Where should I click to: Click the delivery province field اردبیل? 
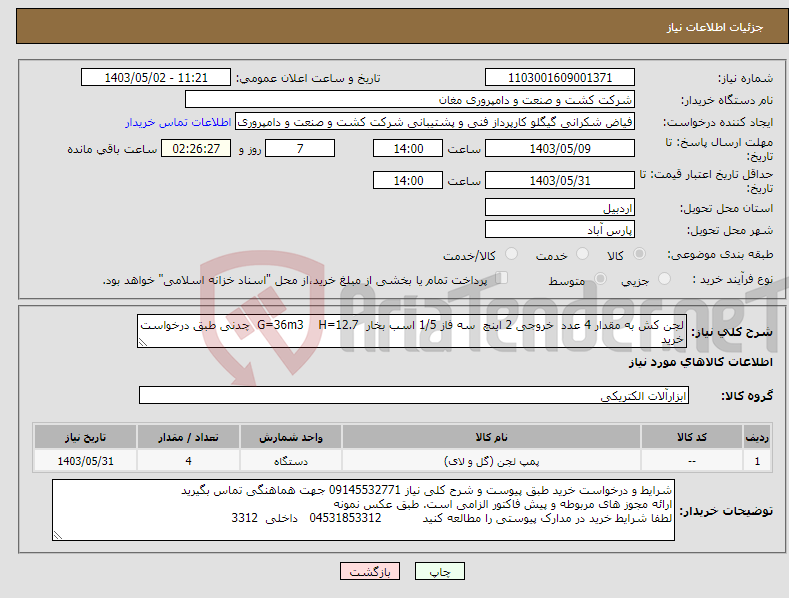[560, 207]
